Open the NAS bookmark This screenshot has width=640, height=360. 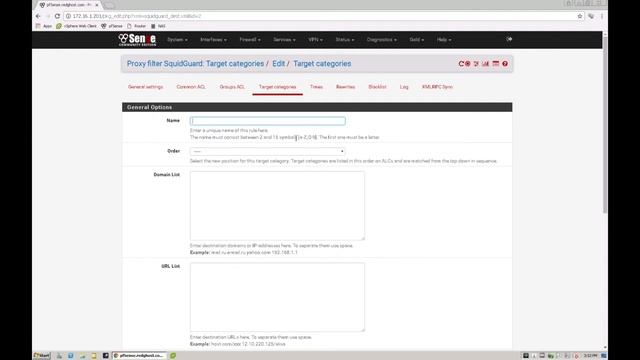(158, 26)
